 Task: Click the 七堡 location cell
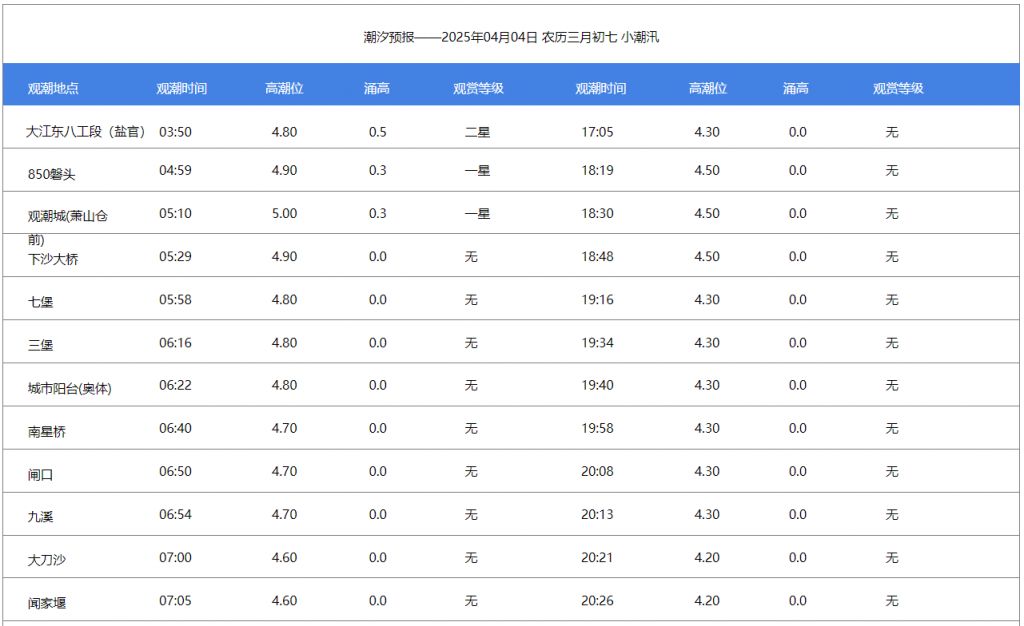click(x=41, y=302)
